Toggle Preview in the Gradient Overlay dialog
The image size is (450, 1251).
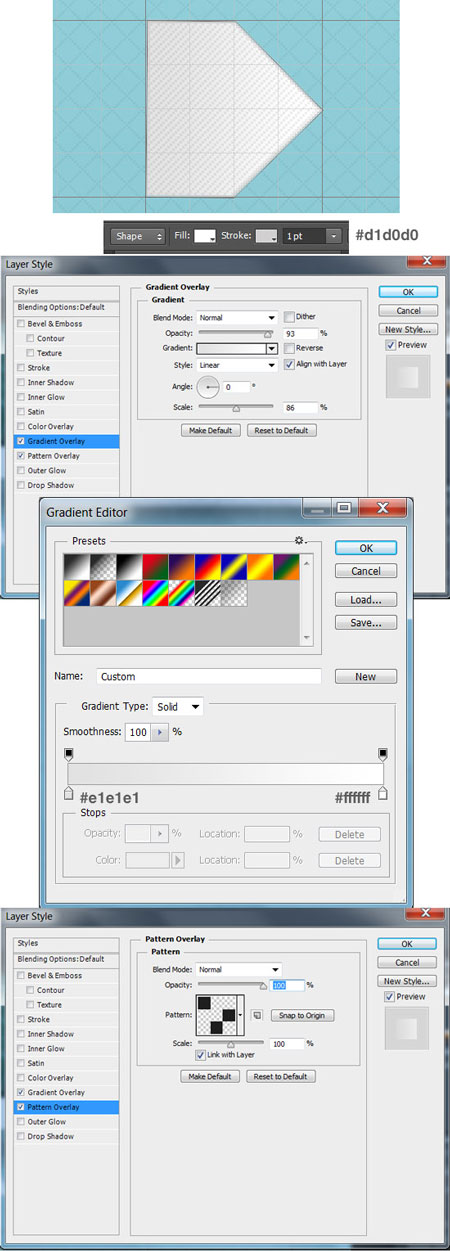coord(390,345)
